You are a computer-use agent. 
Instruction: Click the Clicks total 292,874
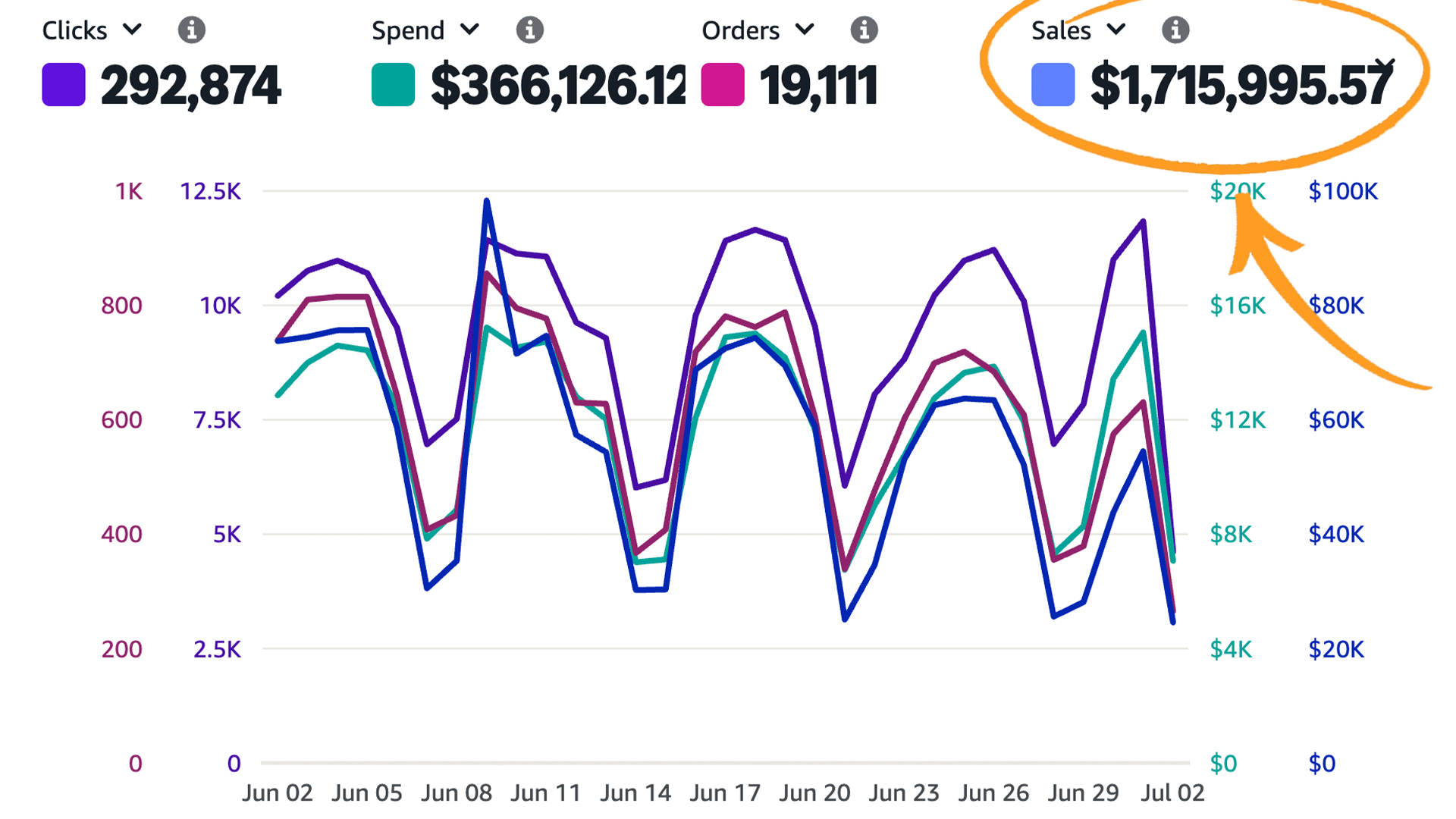(192, 85)
